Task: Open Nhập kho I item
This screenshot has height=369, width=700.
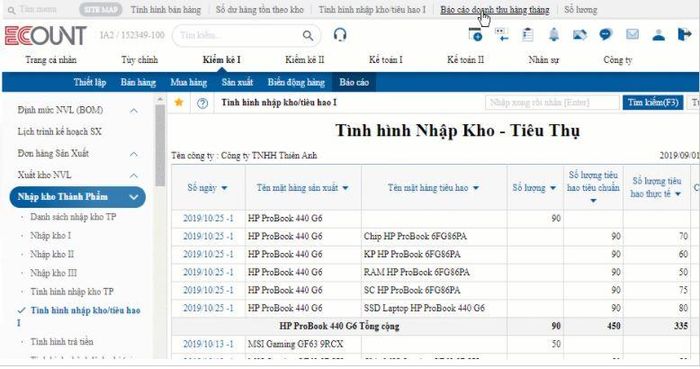Action: 50,236
